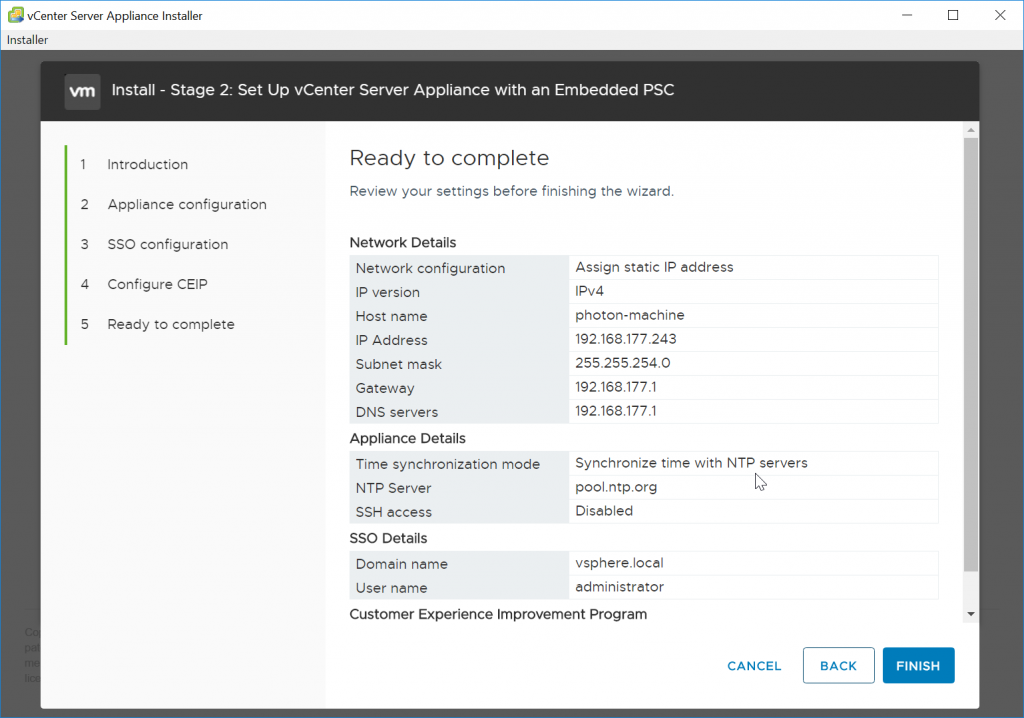Click the 'User name' label
This screenshot has height=718, width=1024.
click(x=391, y=588)
